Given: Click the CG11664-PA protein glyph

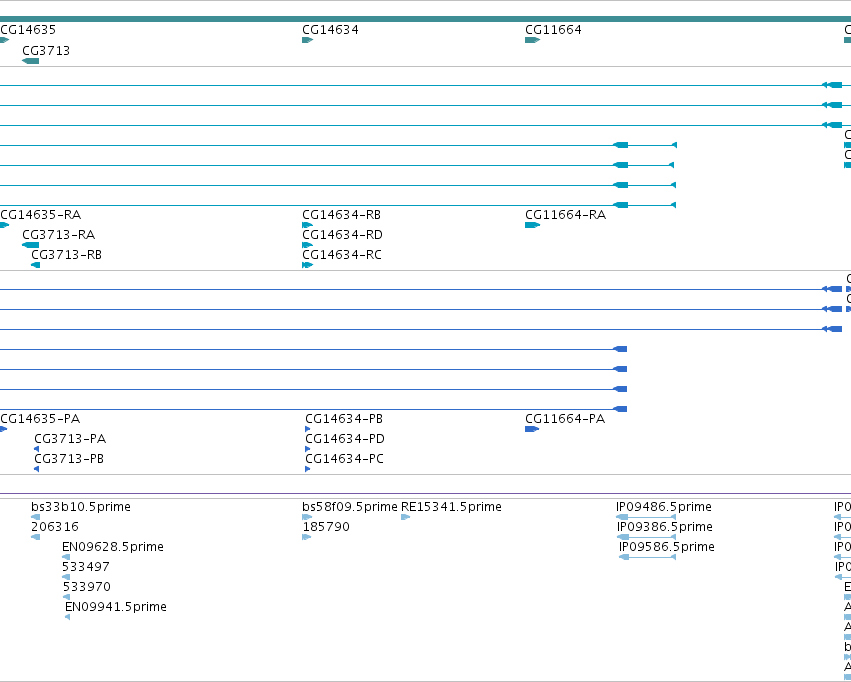Looking at the screenshot, I should [x=532, y=429].
